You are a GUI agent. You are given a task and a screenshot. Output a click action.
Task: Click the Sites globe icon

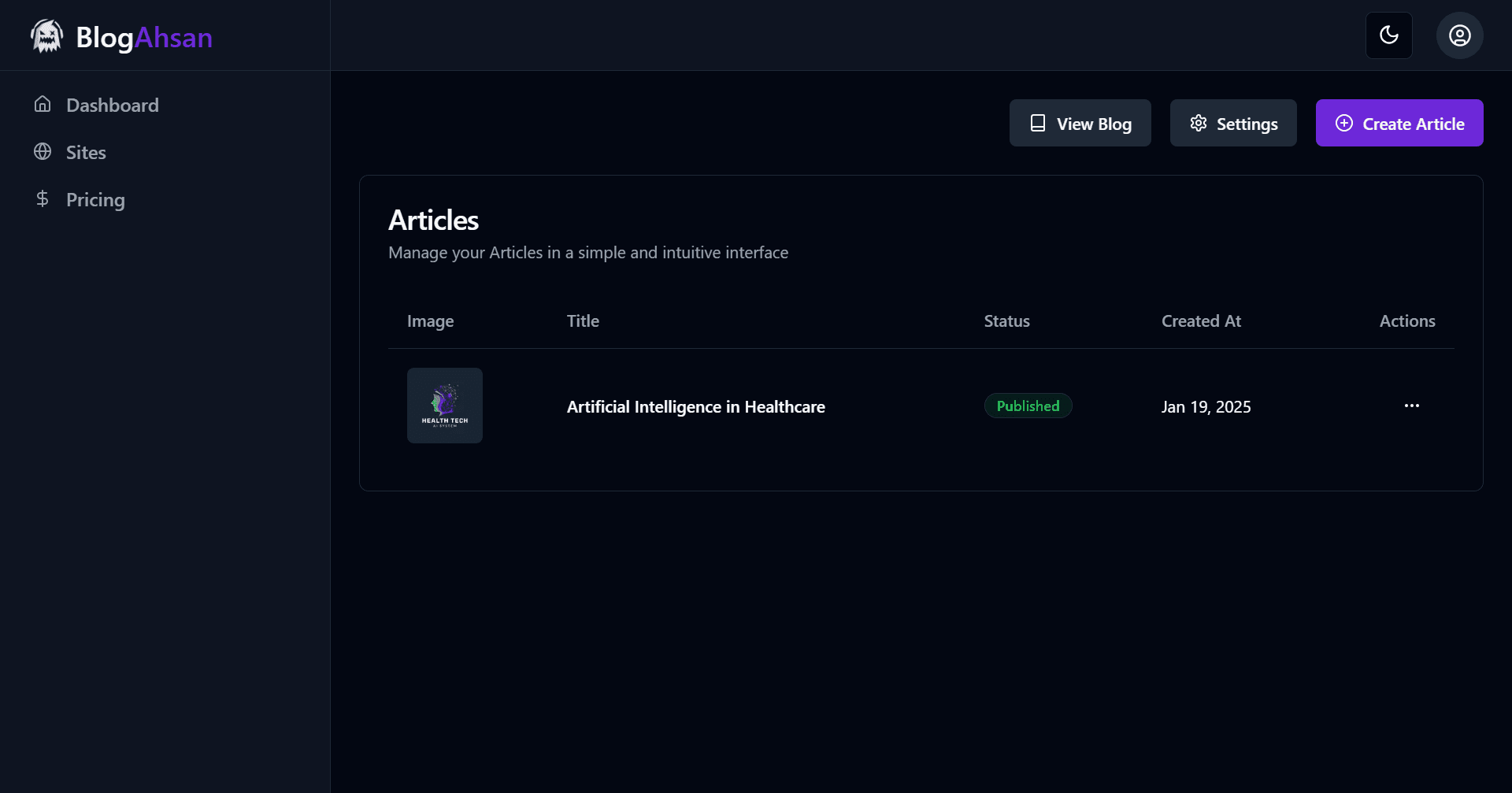click(43, 151)
